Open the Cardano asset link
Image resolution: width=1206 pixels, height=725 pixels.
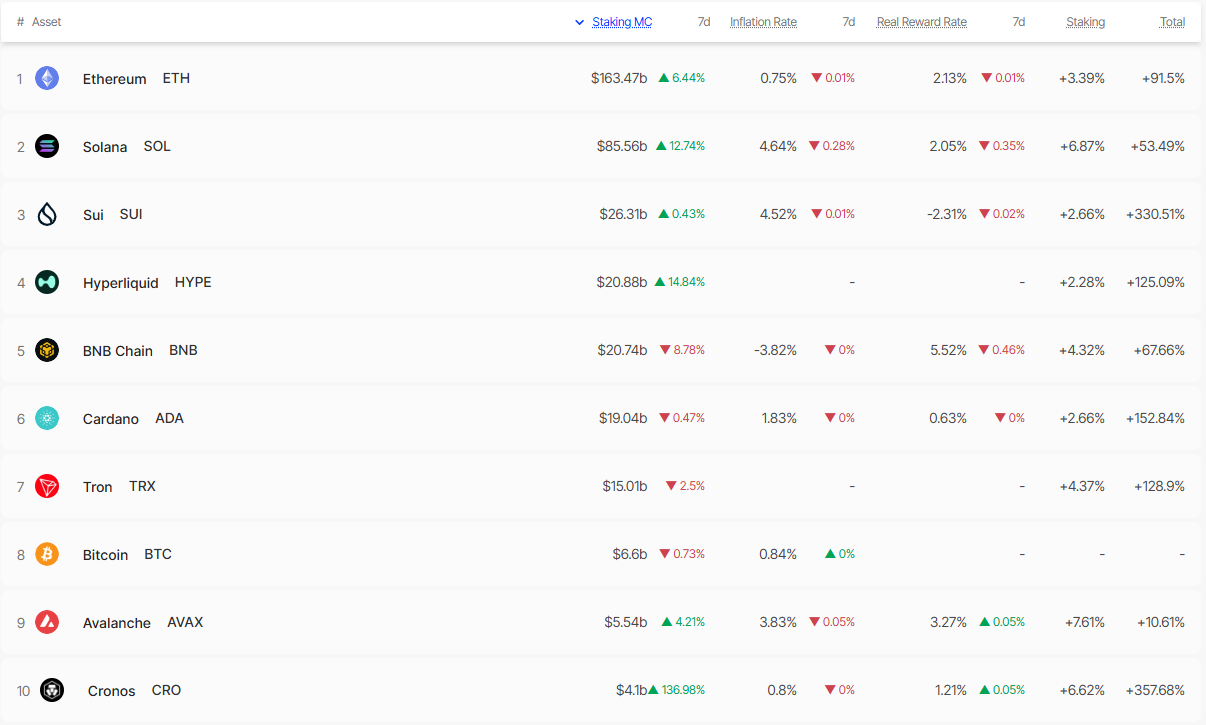point(111,419)
